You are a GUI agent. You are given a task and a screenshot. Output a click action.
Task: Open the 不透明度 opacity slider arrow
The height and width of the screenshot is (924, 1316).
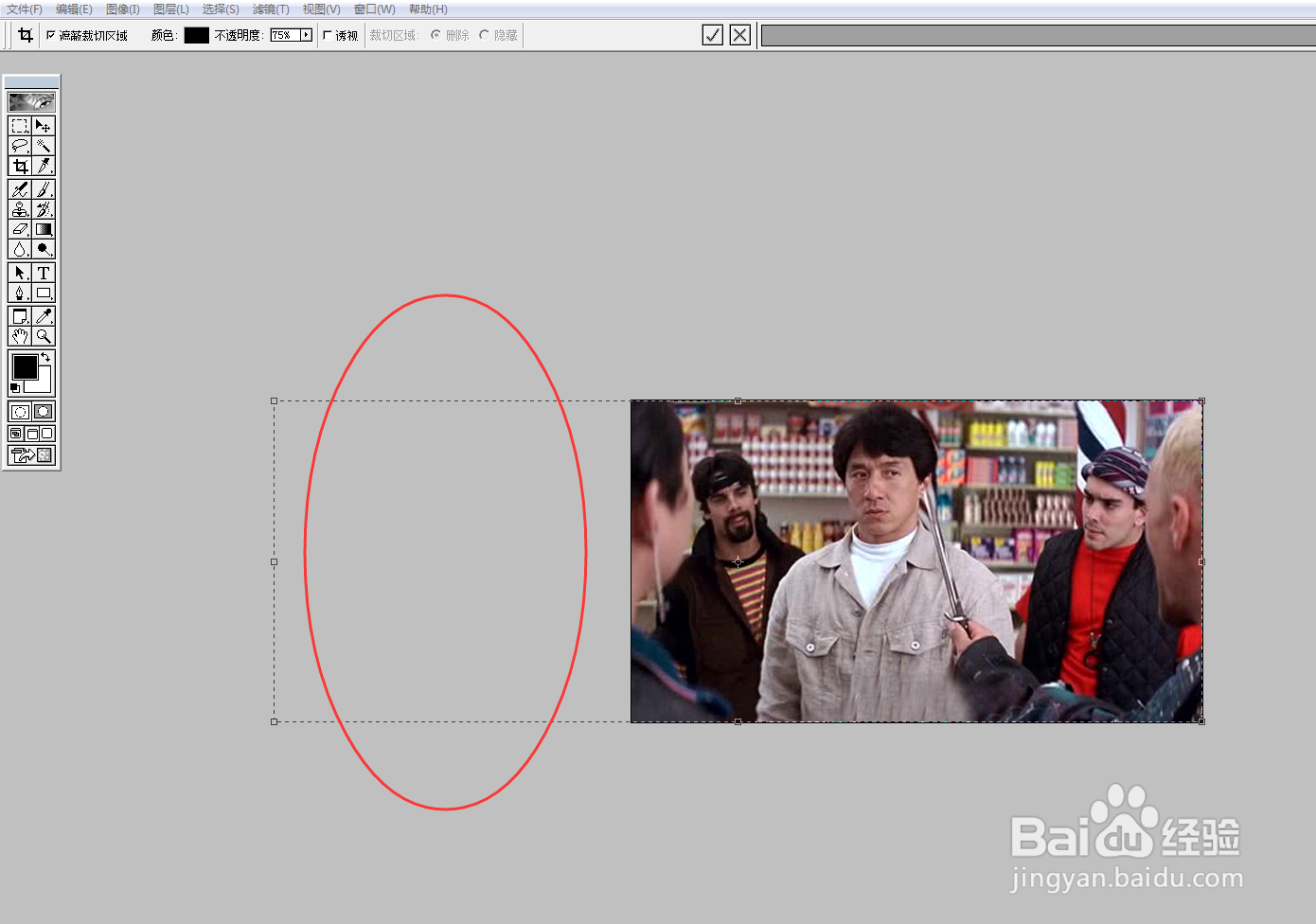306,35
